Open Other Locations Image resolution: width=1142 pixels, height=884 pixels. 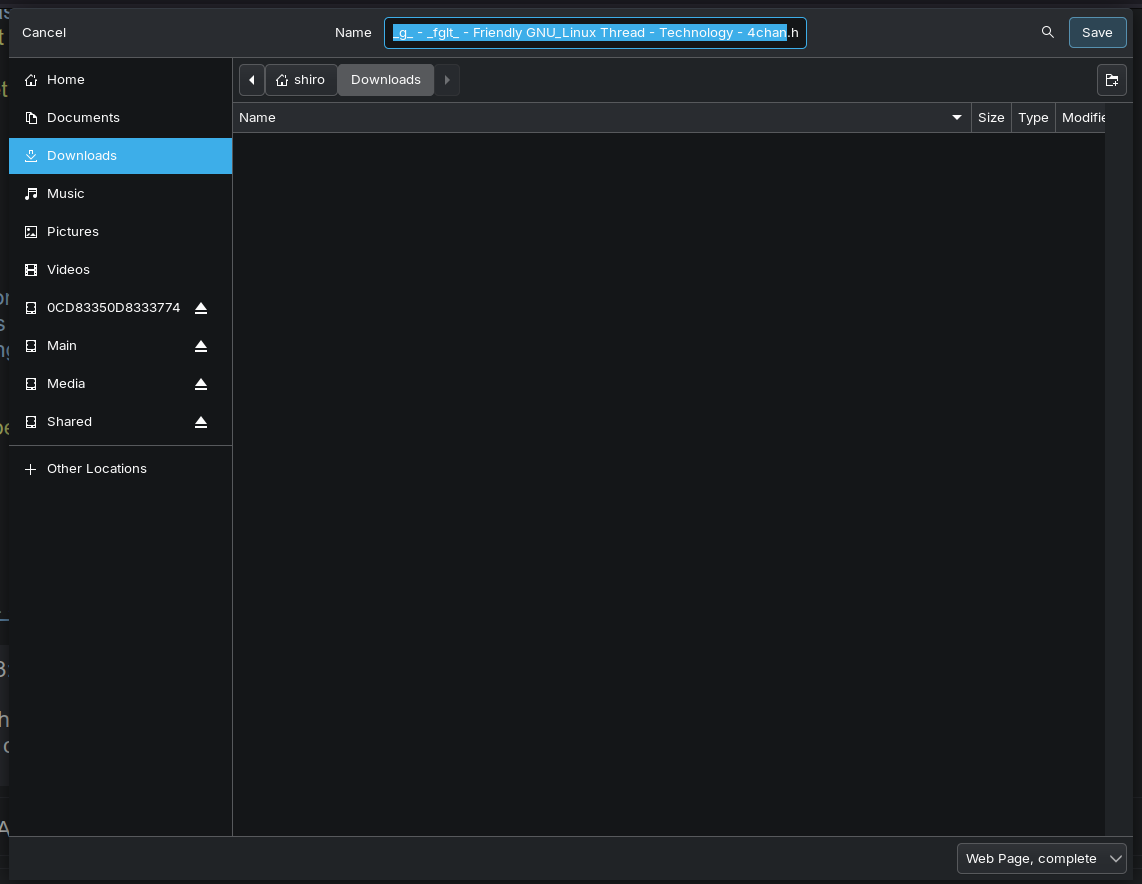[x=120, y=469]
